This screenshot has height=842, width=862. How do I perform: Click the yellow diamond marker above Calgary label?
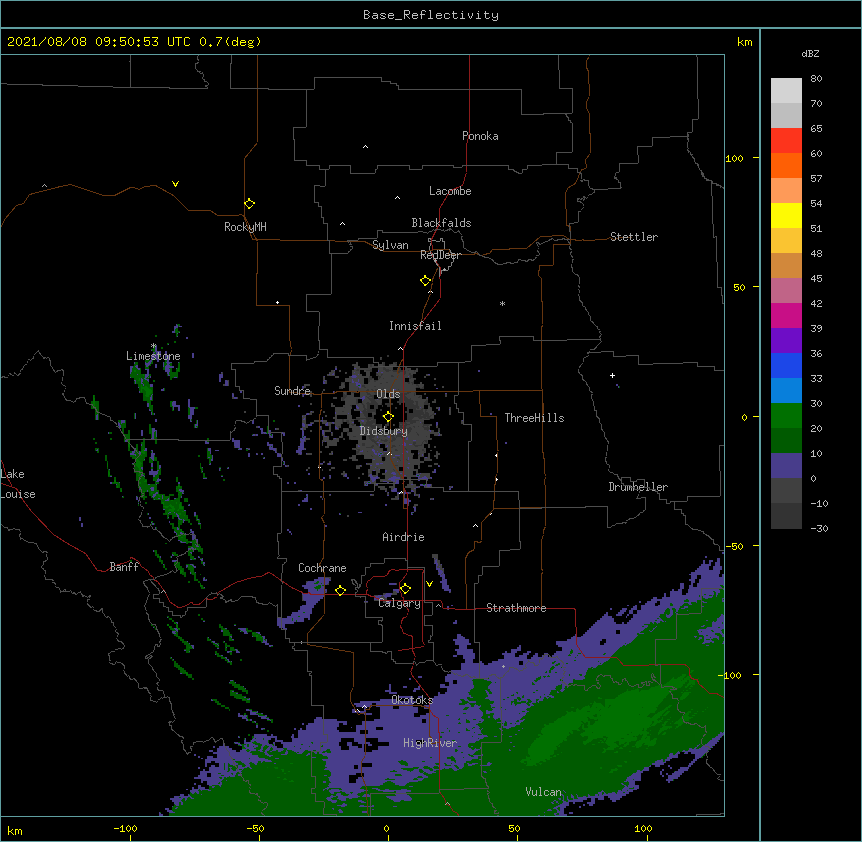405,589
